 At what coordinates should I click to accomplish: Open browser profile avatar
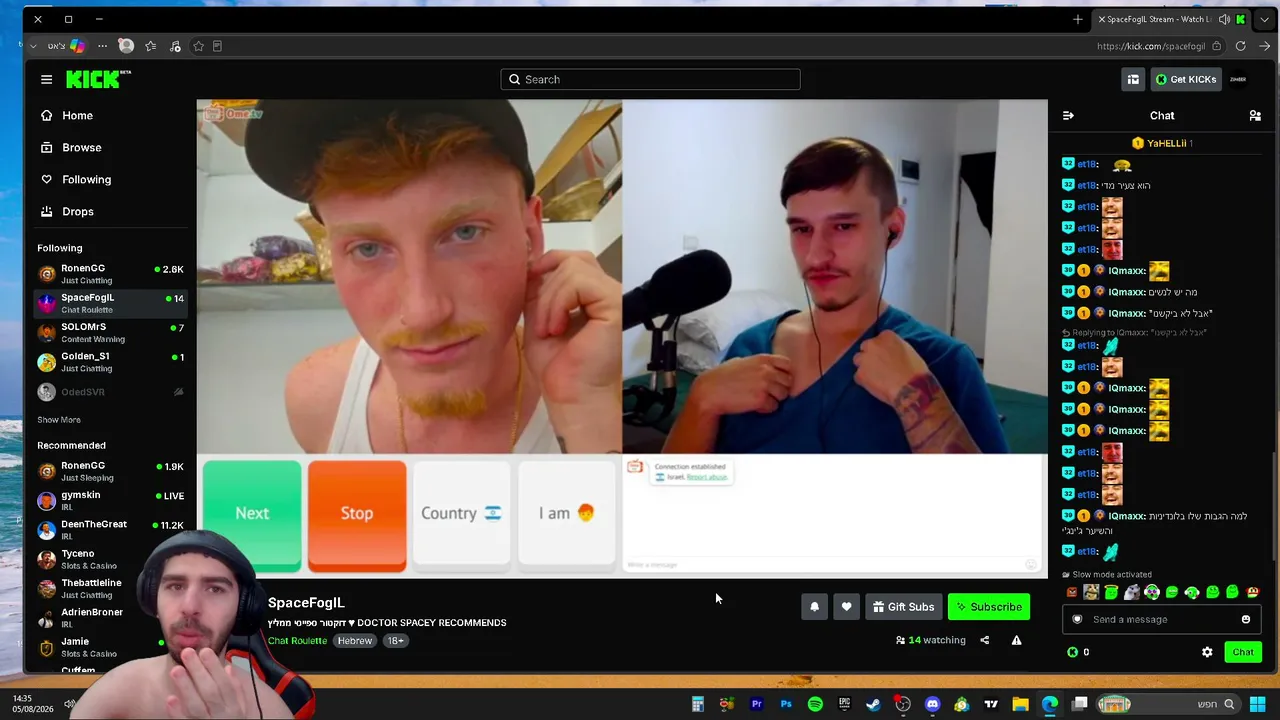(126, 46)
